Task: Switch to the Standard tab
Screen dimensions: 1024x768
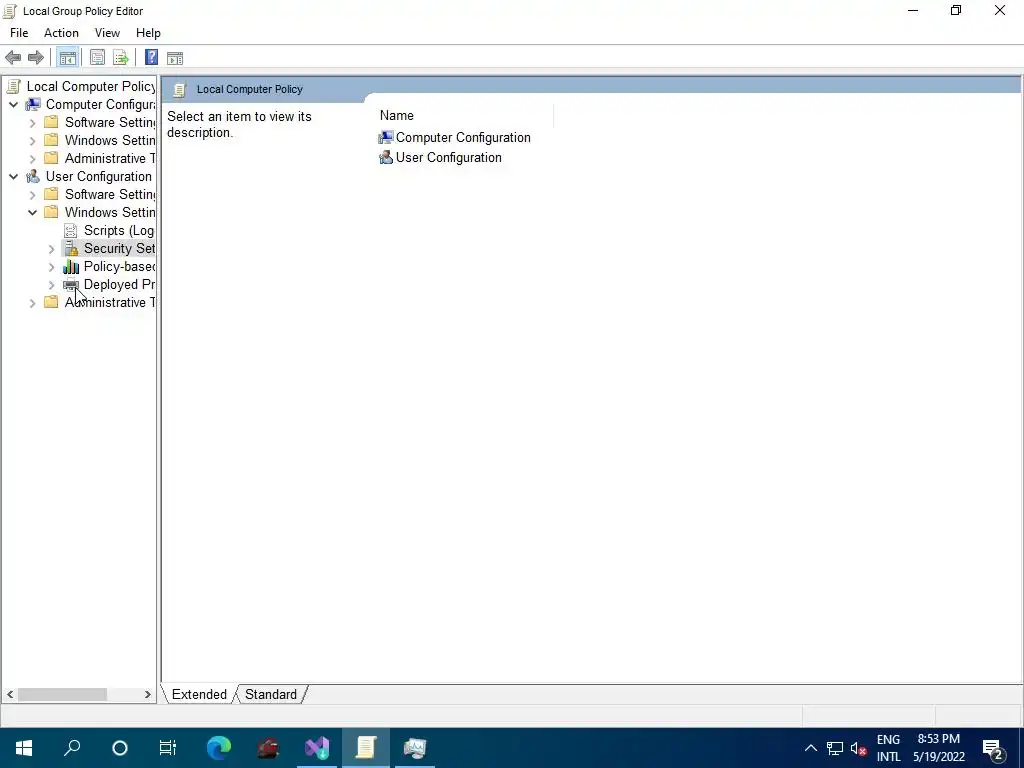Action: (x=270, y=694)
